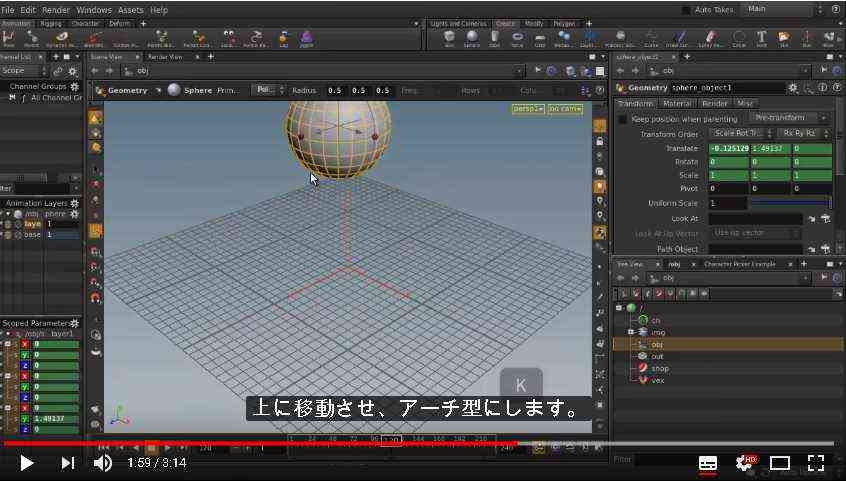Screen dimensions: 846x482
Task: Mute the YouTube video volume
Action: 103,463
